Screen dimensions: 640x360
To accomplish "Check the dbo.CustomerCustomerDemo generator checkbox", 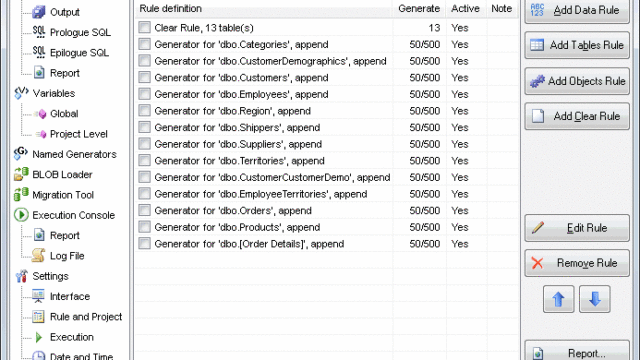I will pos(144,177).
